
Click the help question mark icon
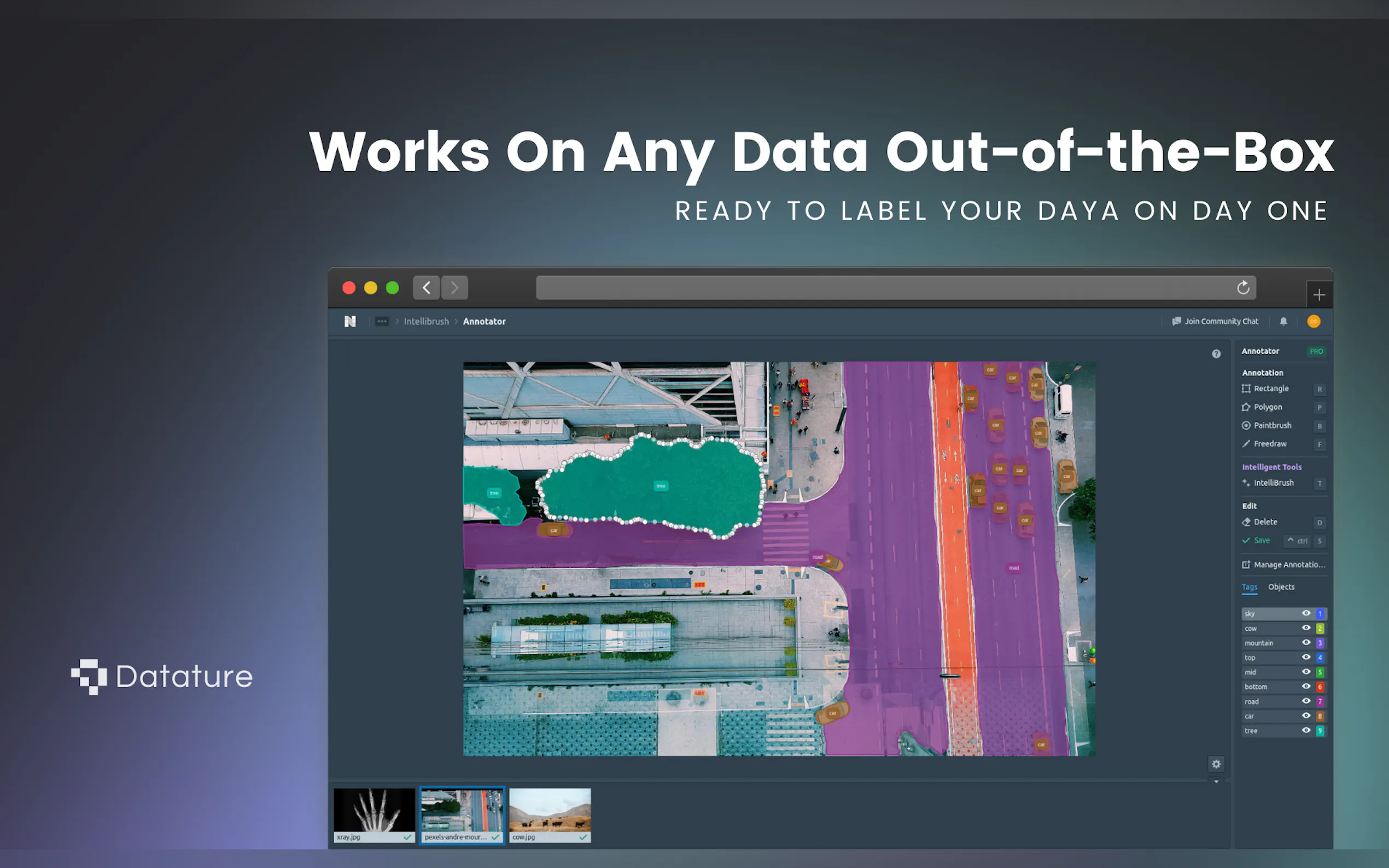pyautogui.click(x=1216, y=354)
